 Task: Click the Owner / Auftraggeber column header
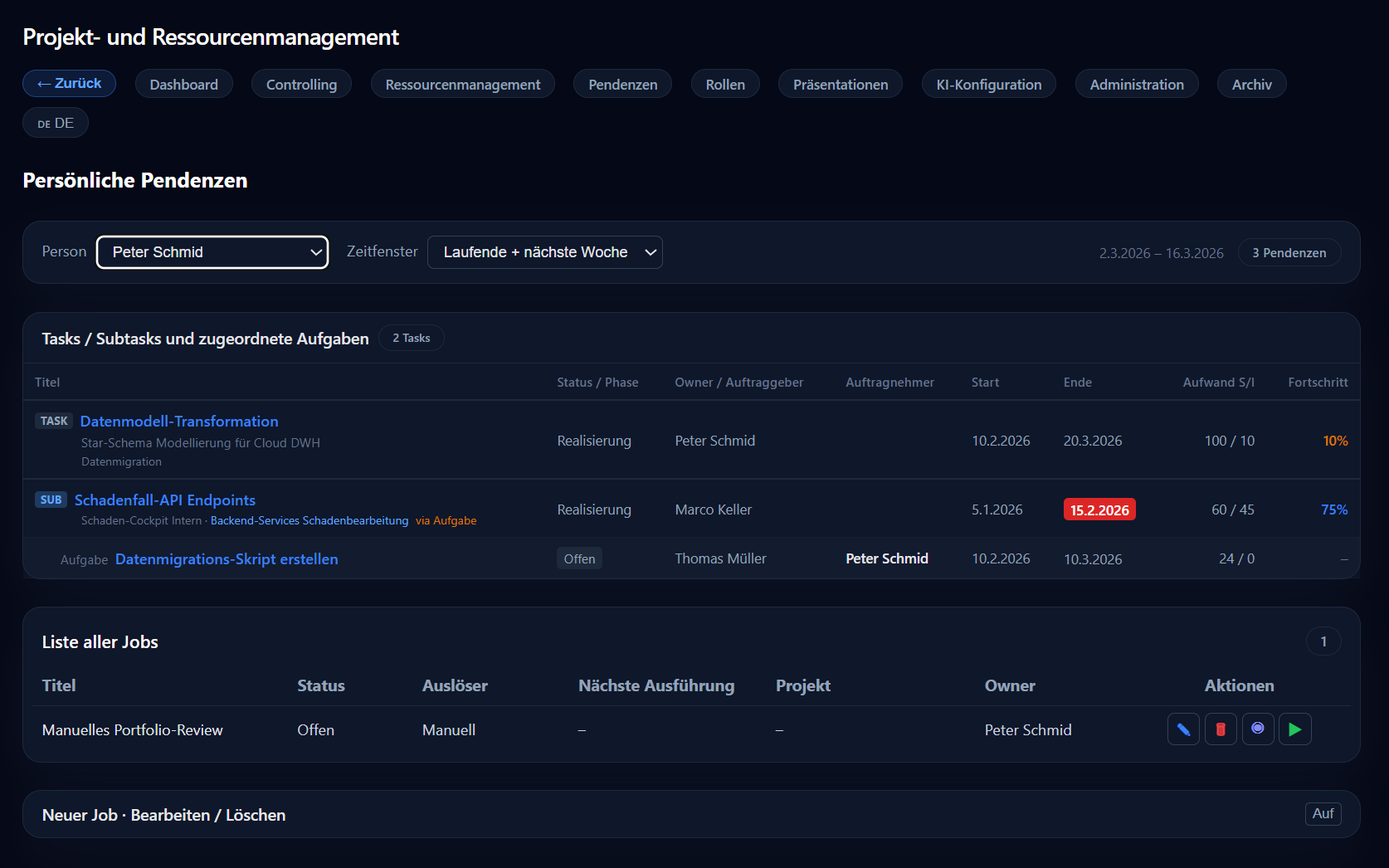click(739, 383)
